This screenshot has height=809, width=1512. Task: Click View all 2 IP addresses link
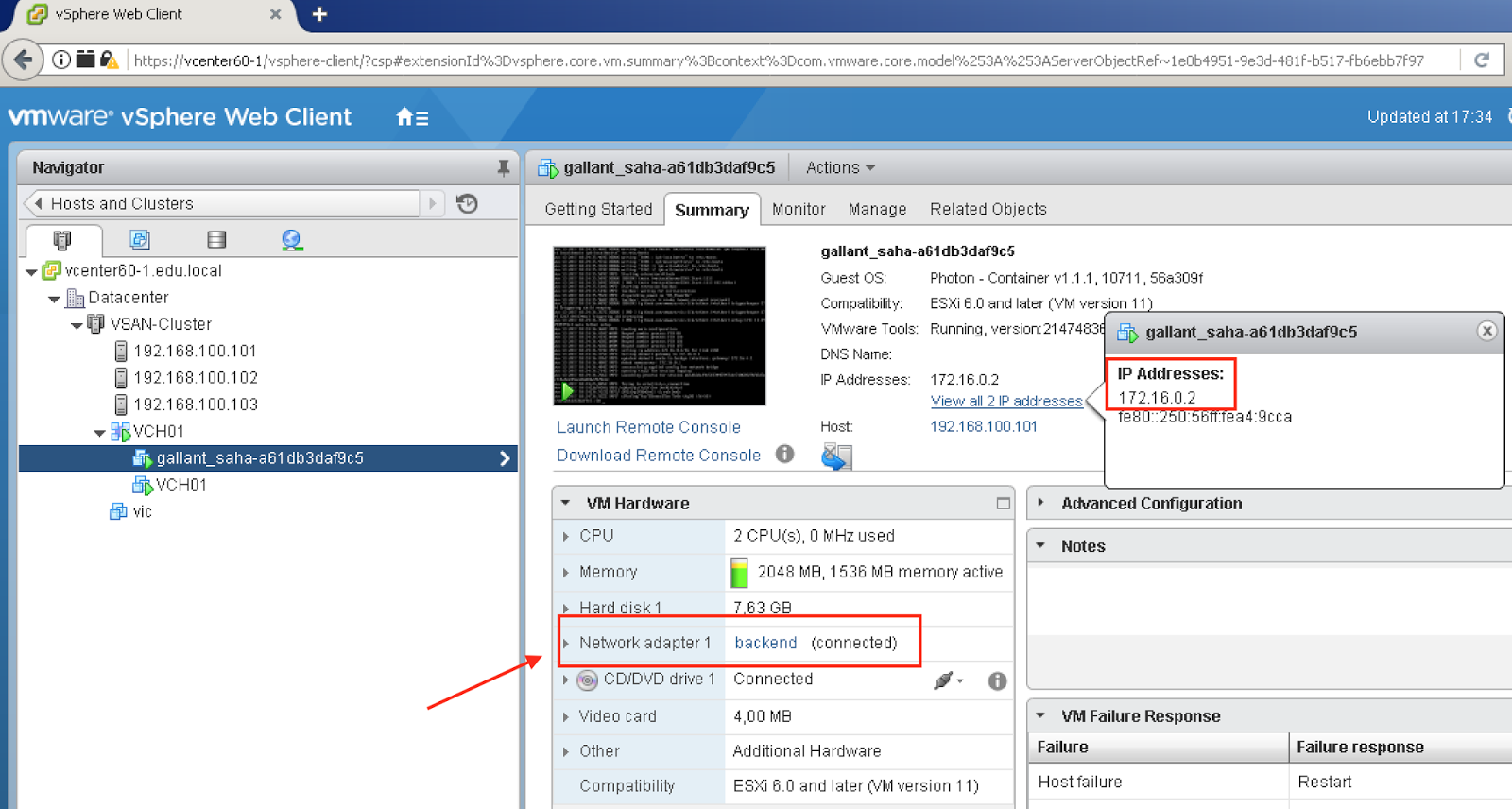(x=1006, y=401)
